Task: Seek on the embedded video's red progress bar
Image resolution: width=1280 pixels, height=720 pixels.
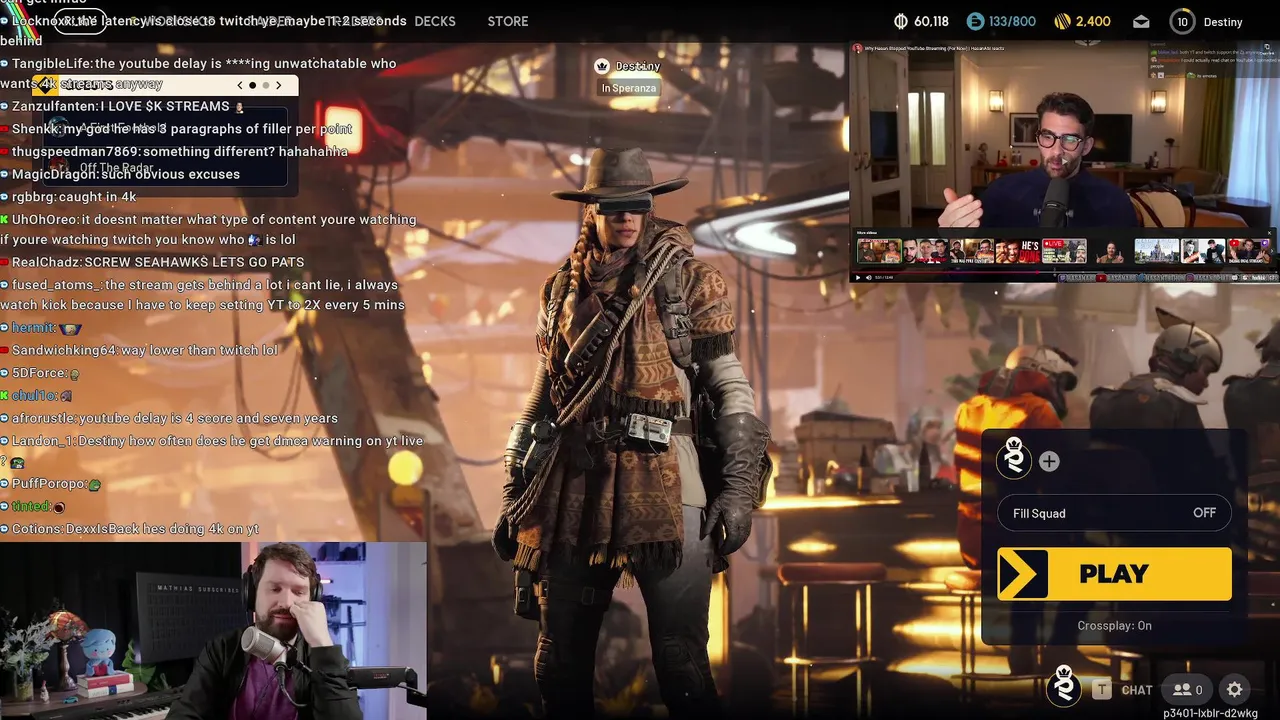Action: 1064,272
